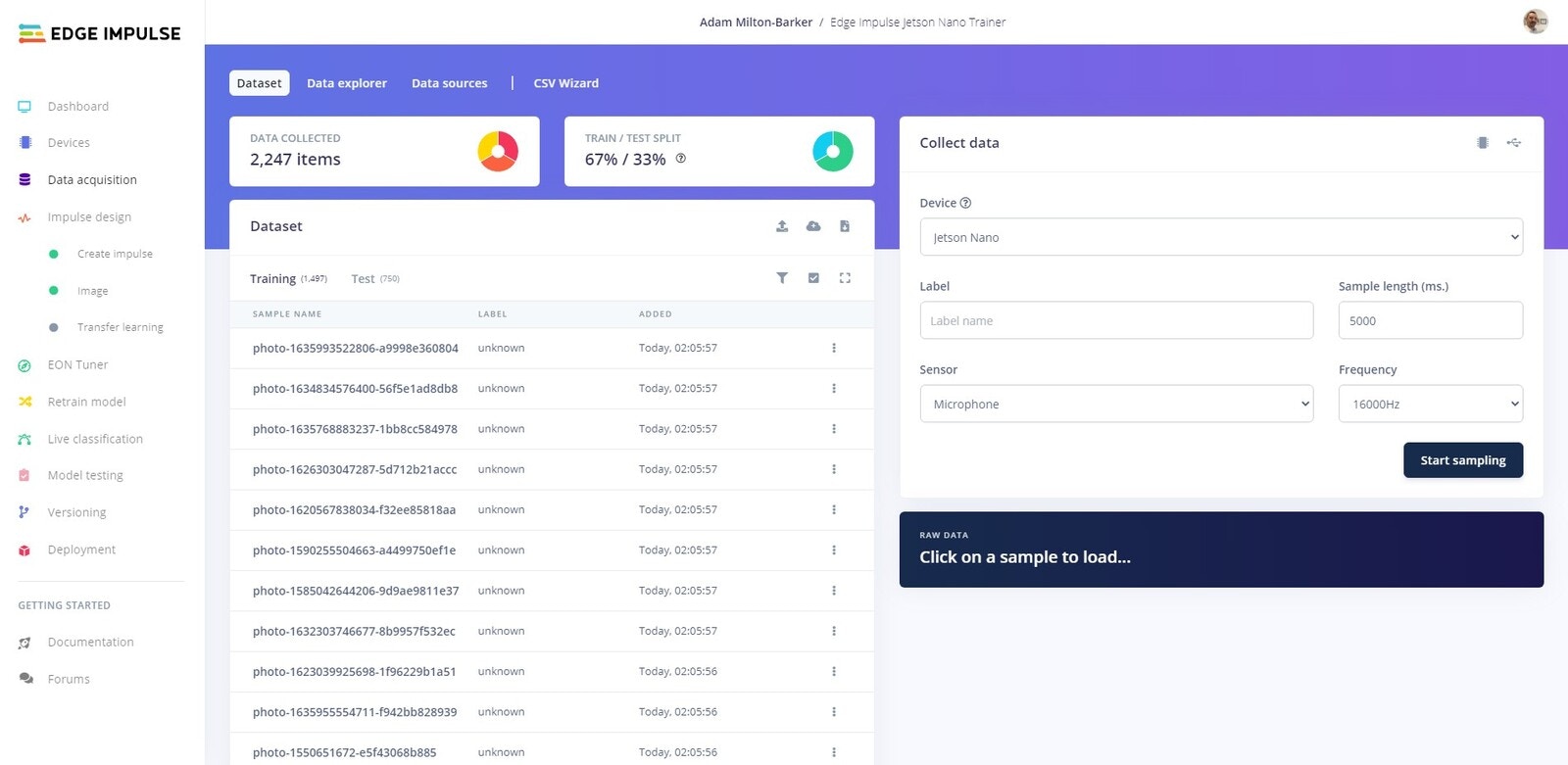The height and width of the screenshot is (765, 1568).
Task: Click the train/test split help icon
Action: (x=681, y=159)
